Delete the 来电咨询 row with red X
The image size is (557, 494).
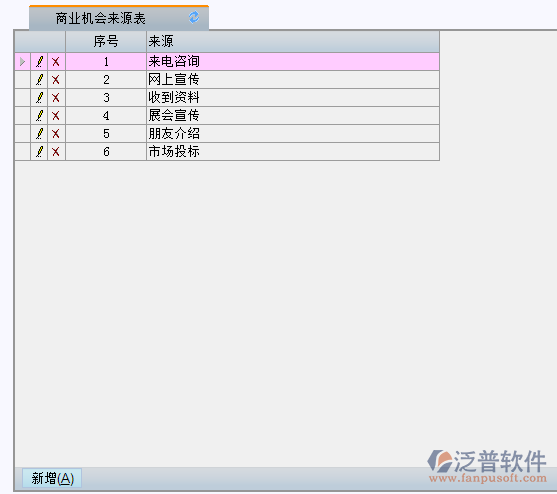coord(56,62)
